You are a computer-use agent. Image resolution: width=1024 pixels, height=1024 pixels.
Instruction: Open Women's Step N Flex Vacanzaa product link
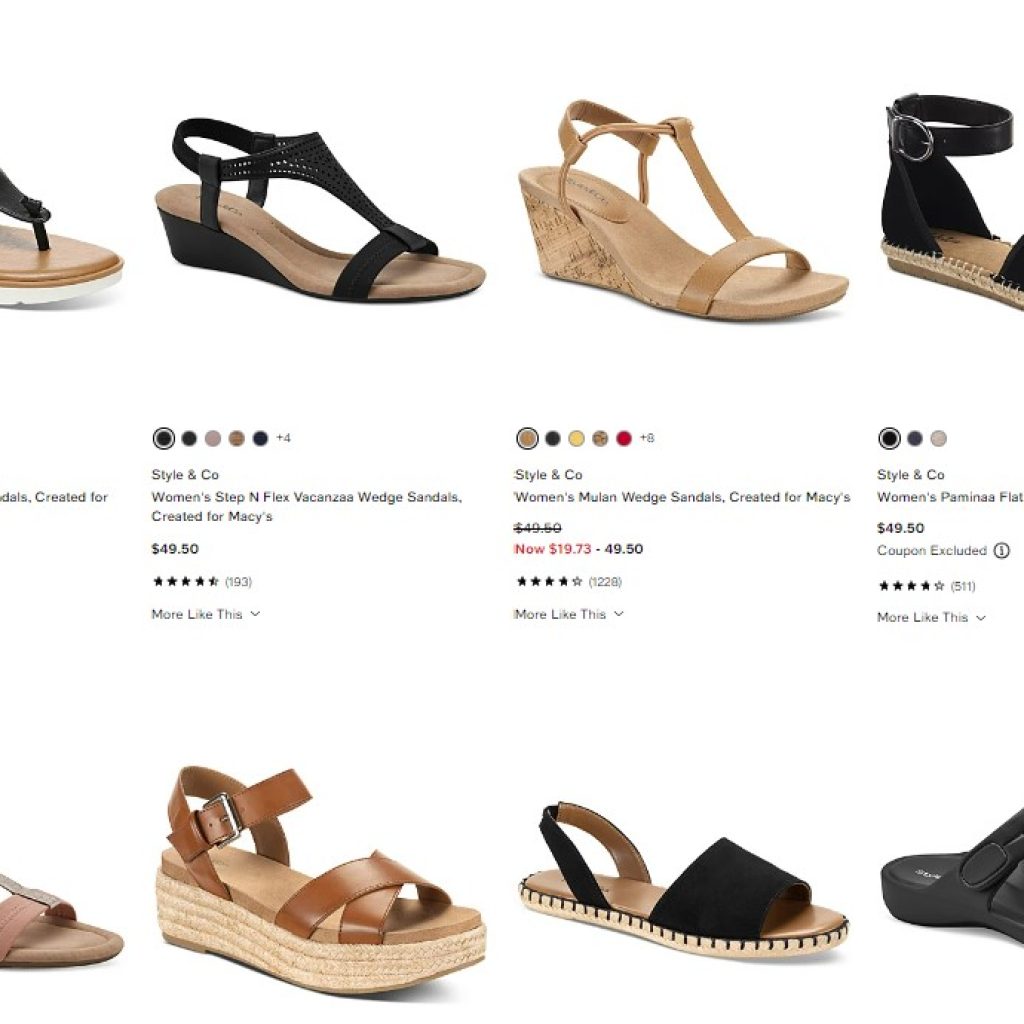point(307,506)
